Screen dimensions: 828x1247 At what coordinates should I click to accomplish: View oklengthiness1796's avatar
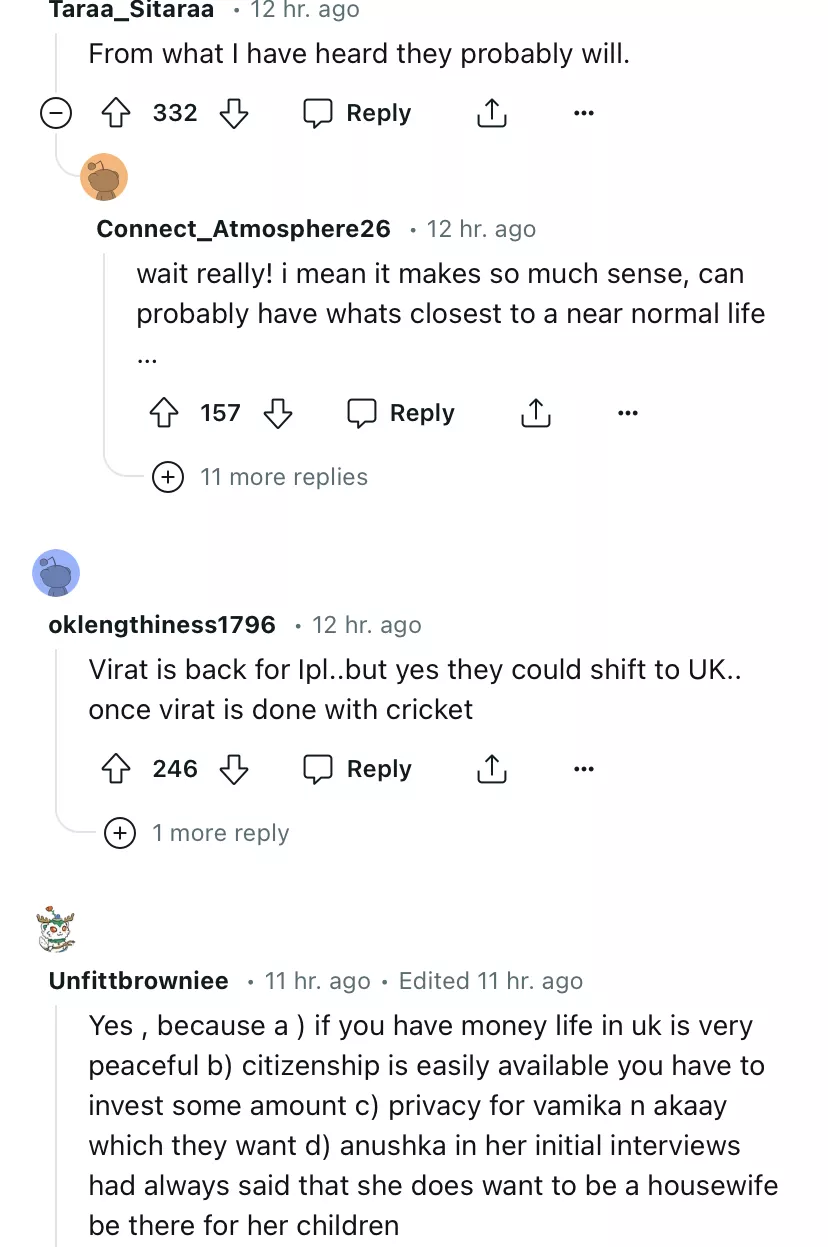56,573
